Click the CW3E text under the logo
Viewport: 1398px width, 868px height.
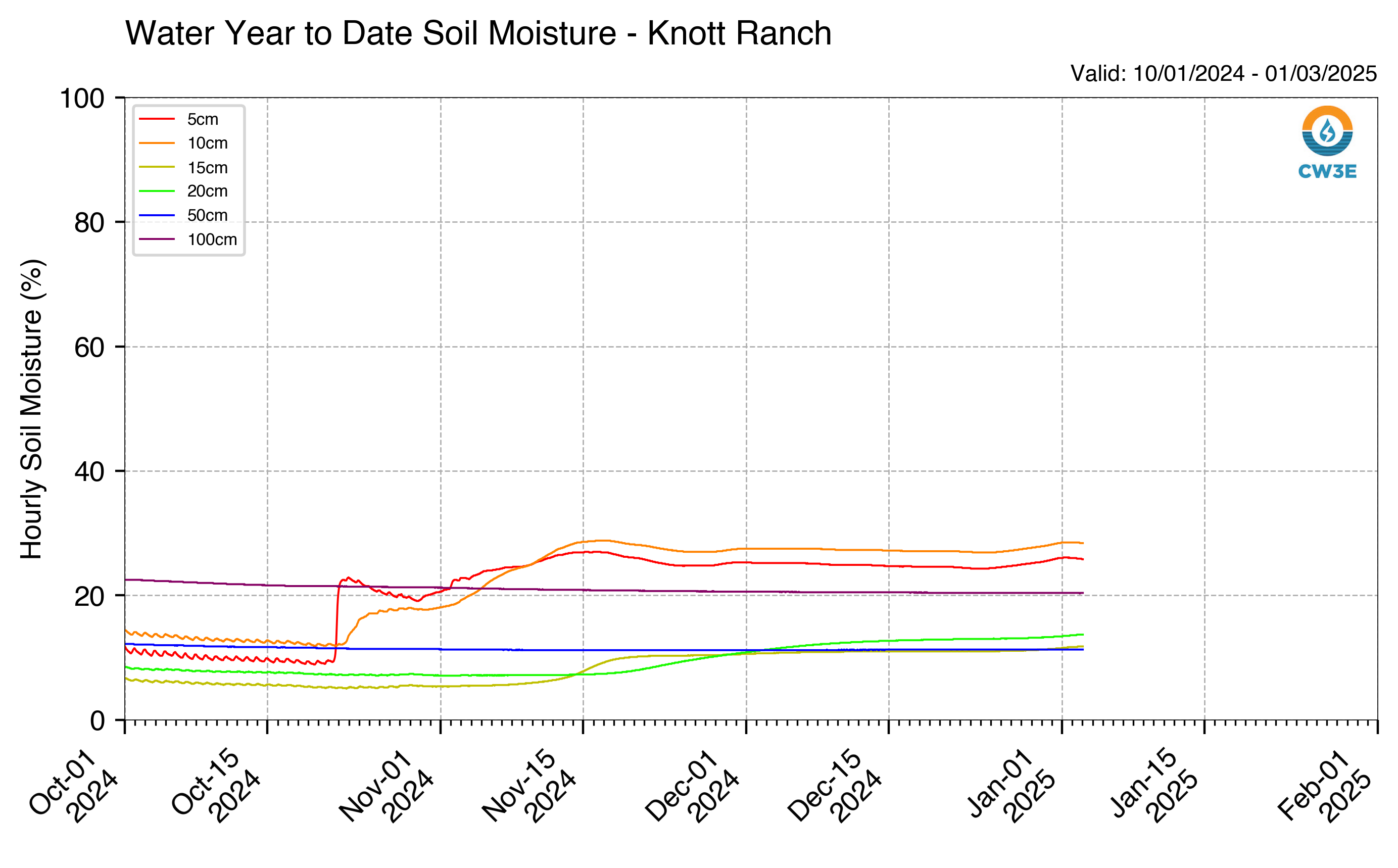pyautogui.click(x=1327, y=171)
